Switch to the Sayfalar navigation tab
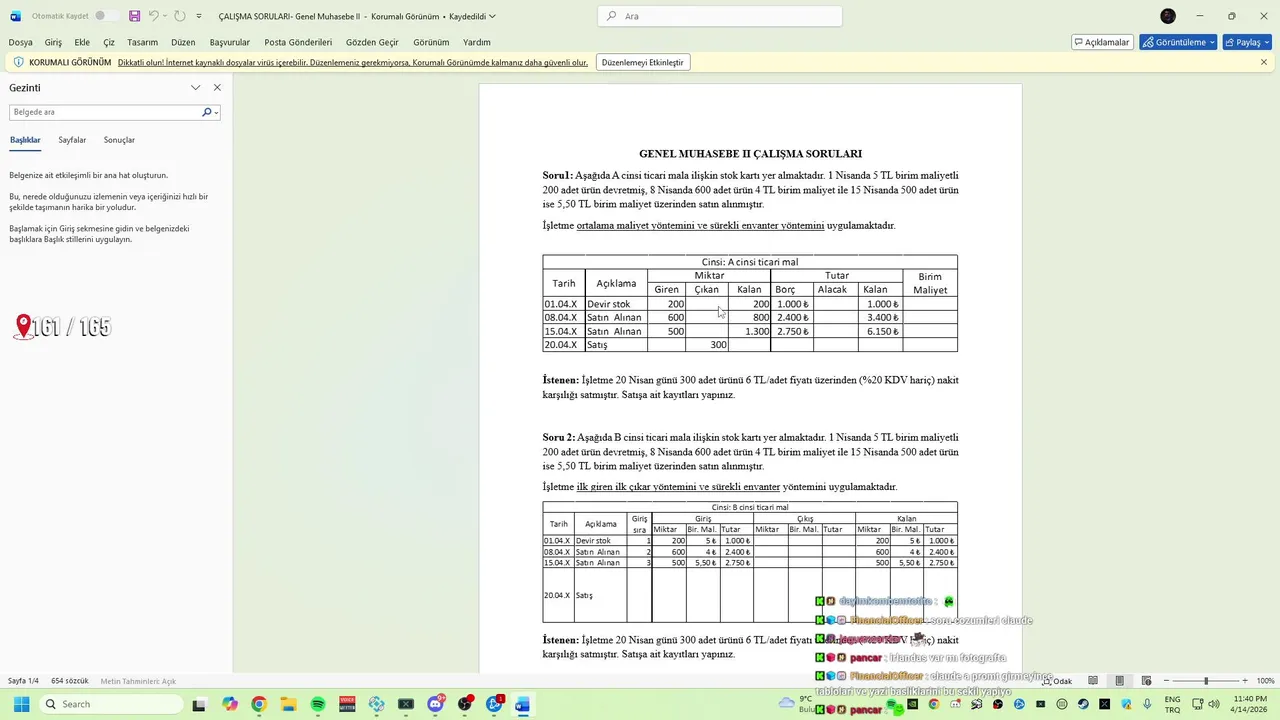1280x720 pixels. [72, 140]
